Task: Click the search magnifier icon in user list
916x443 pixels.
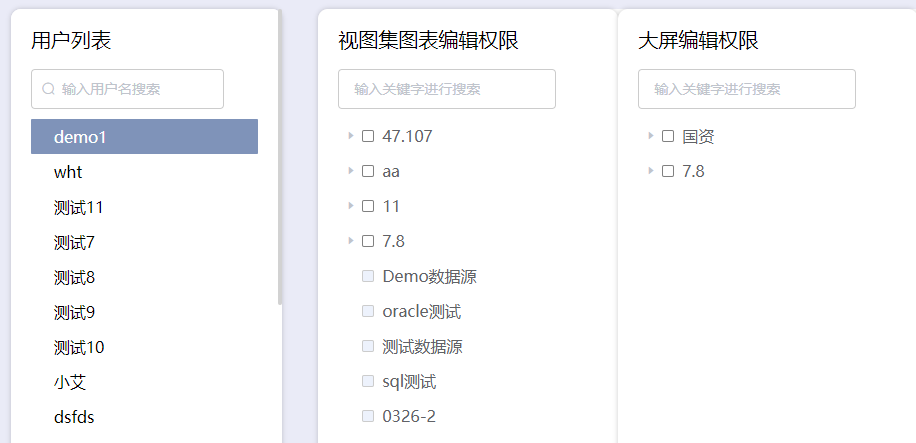Action: tap(48, 89)
